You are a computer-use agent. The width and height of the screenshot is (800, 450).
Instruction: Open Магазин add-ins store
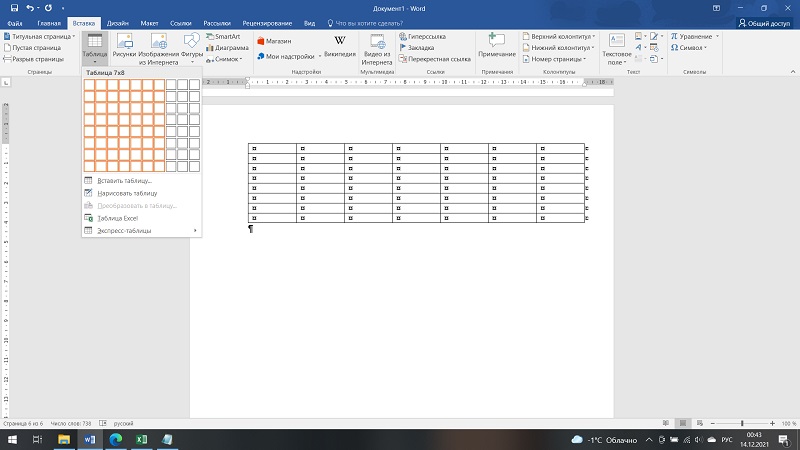274,41
